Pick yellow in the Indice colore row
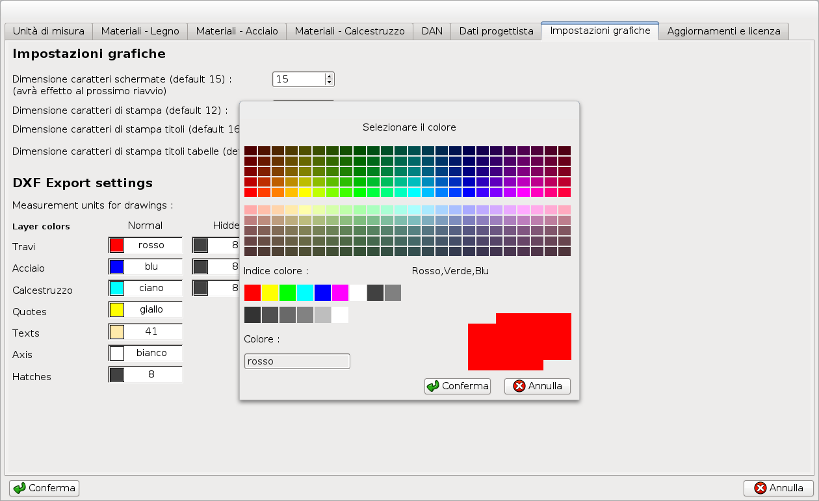The width and height of the screenshot is (819, 501). pos(270,293)
